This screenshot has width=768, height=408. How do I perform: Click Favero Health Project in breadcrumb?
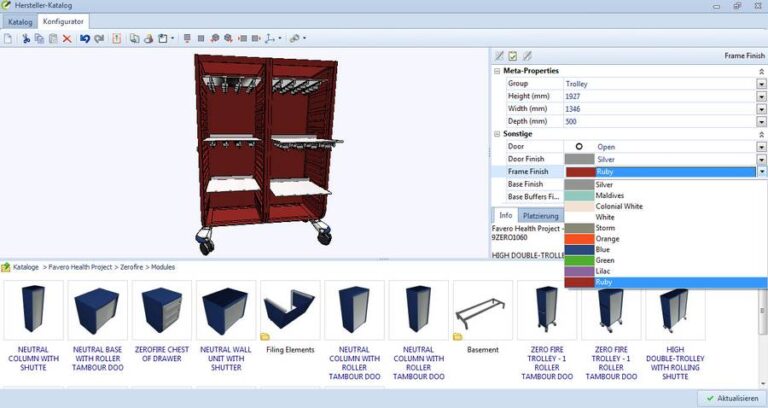(x=80, y=267)
